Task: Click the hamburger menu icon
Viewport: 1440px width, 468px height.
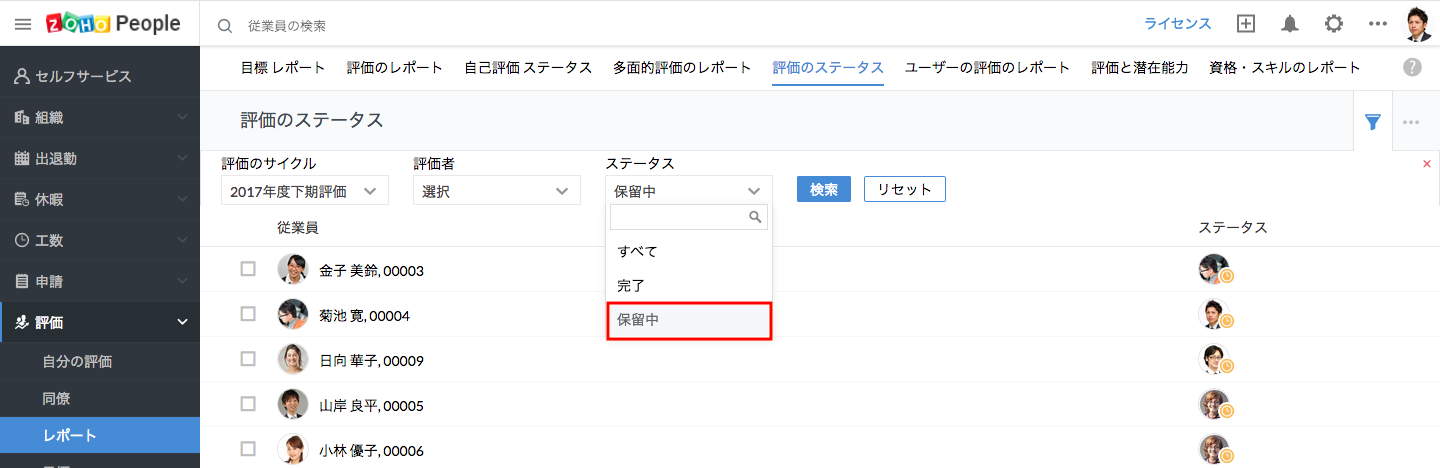Action: (x=22, y=24)
